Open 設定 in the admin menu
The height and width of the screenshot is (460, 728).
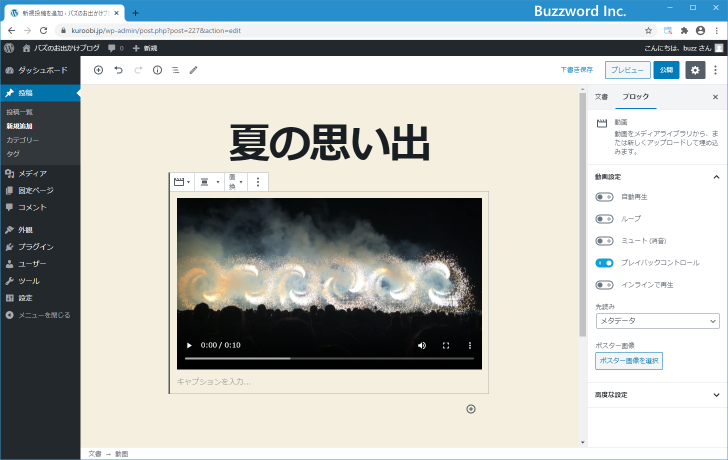[x=40, y=298]
